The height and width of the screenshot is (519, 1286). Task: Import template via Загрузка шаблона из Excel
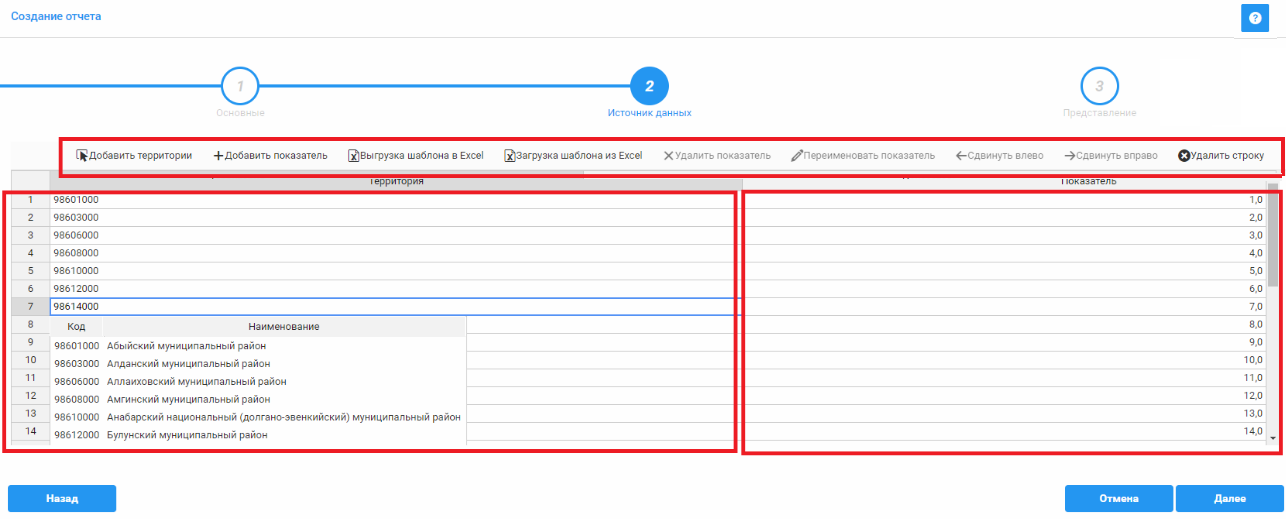[572, 156]
